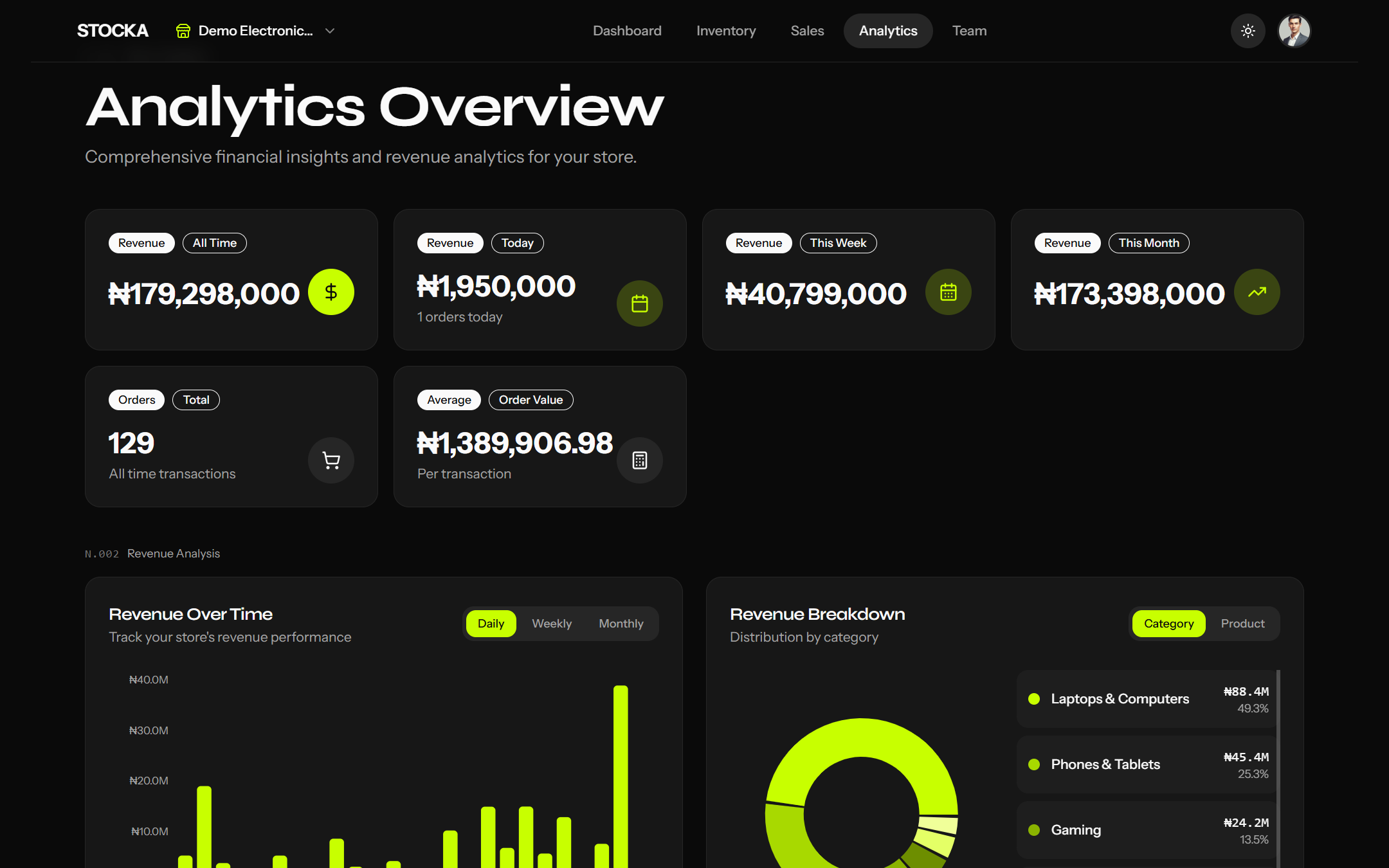Viewport: 1389px width, 868px height.
Task: Open the user avatar profile menu
Action: [1294, 31]
